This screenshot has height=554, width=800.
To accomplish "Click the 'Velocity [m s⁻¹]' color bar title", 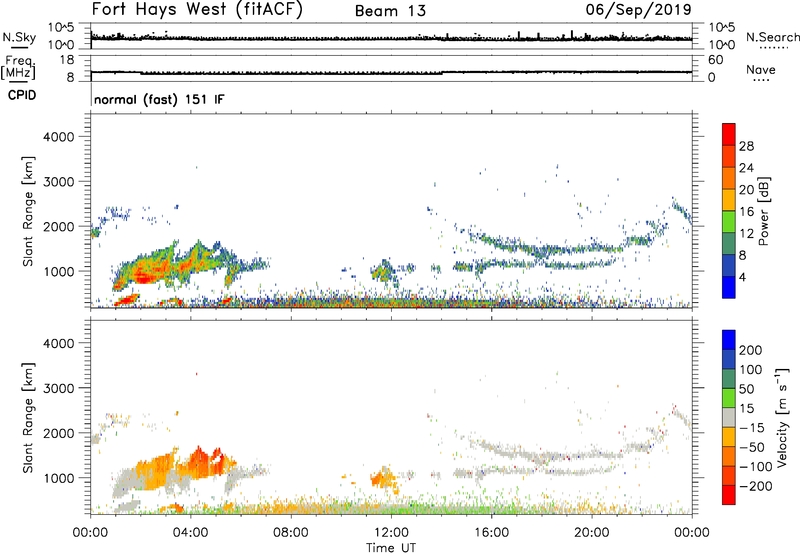I will click(781, 417).
